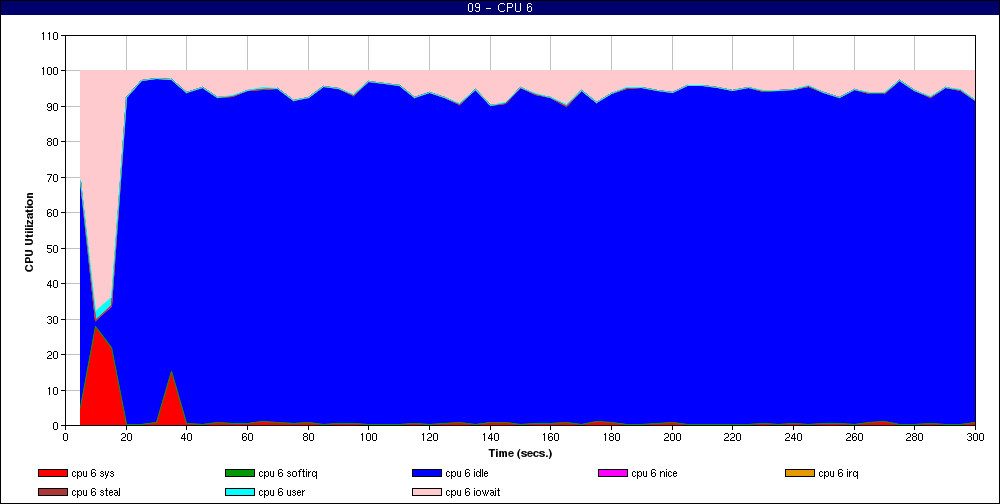This screenshot has height=504, width=1000.
Task: Click the red sys spike peak near 10 seconds
Action: [96, 327]
